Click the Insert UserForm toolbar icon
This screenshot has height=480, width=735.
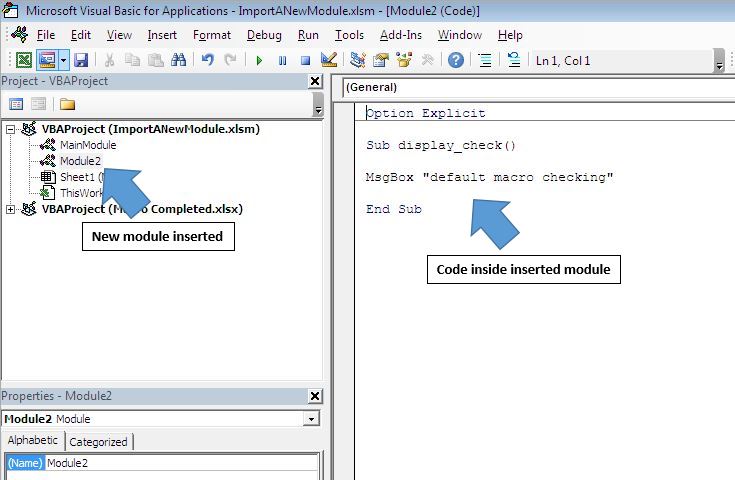point(47,60)
